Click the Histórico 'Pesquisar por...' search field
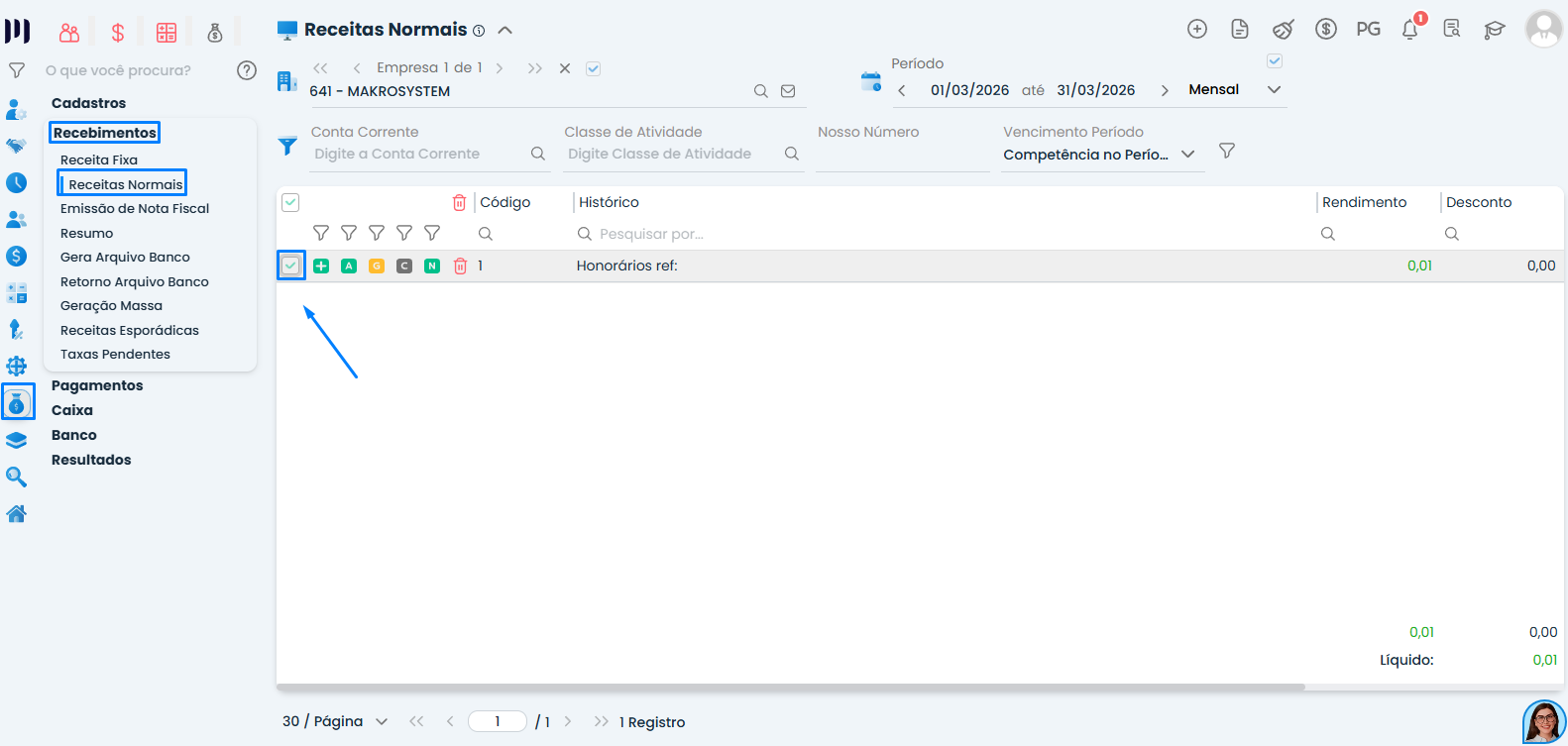The image size is (1568, 746). click(652, 234)
